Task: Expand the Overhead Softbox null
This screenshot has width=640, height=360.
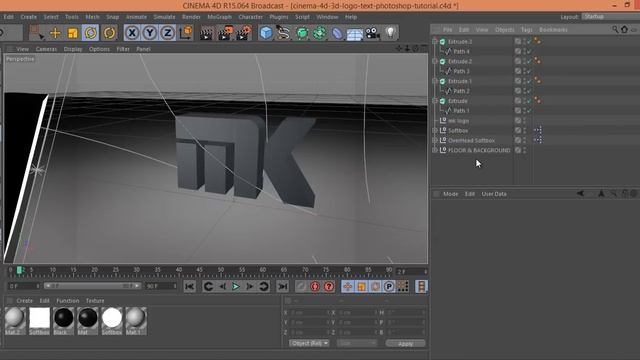Action: (x=435, y=140)
